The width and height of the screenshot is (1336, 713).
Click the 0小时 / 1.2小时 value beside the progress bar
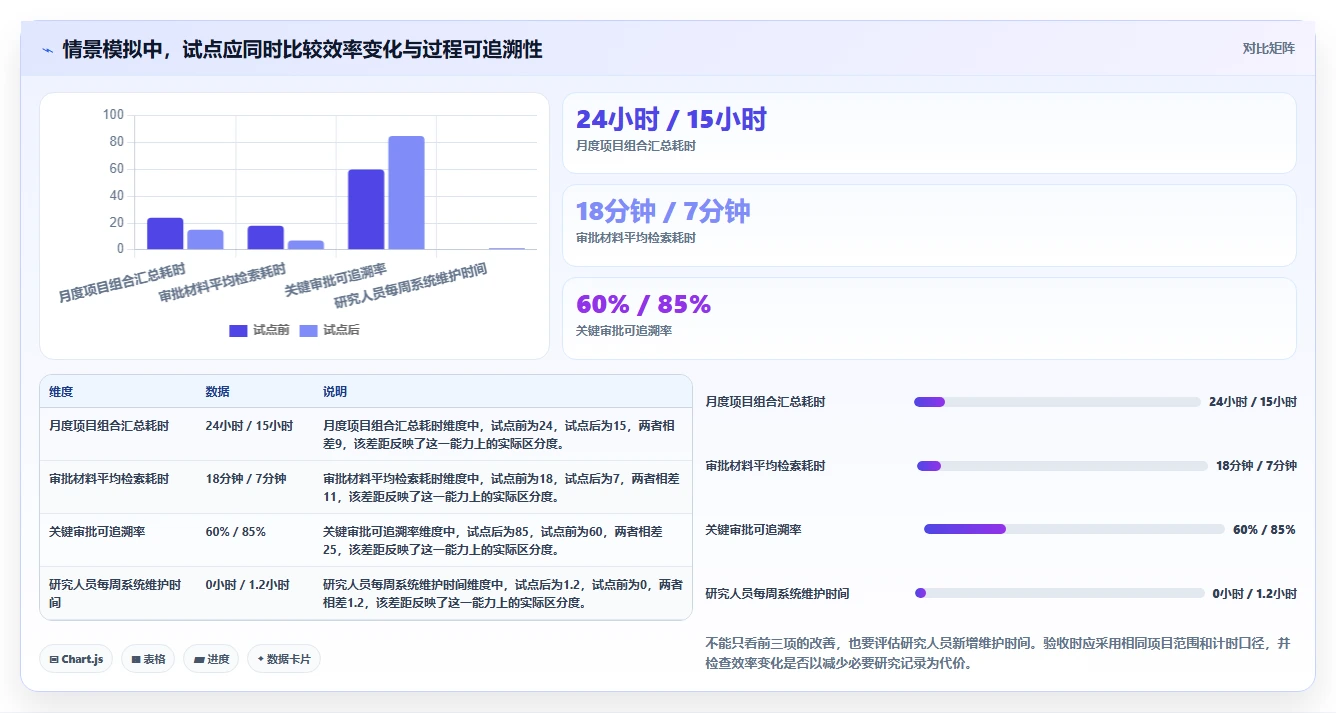1254,594
